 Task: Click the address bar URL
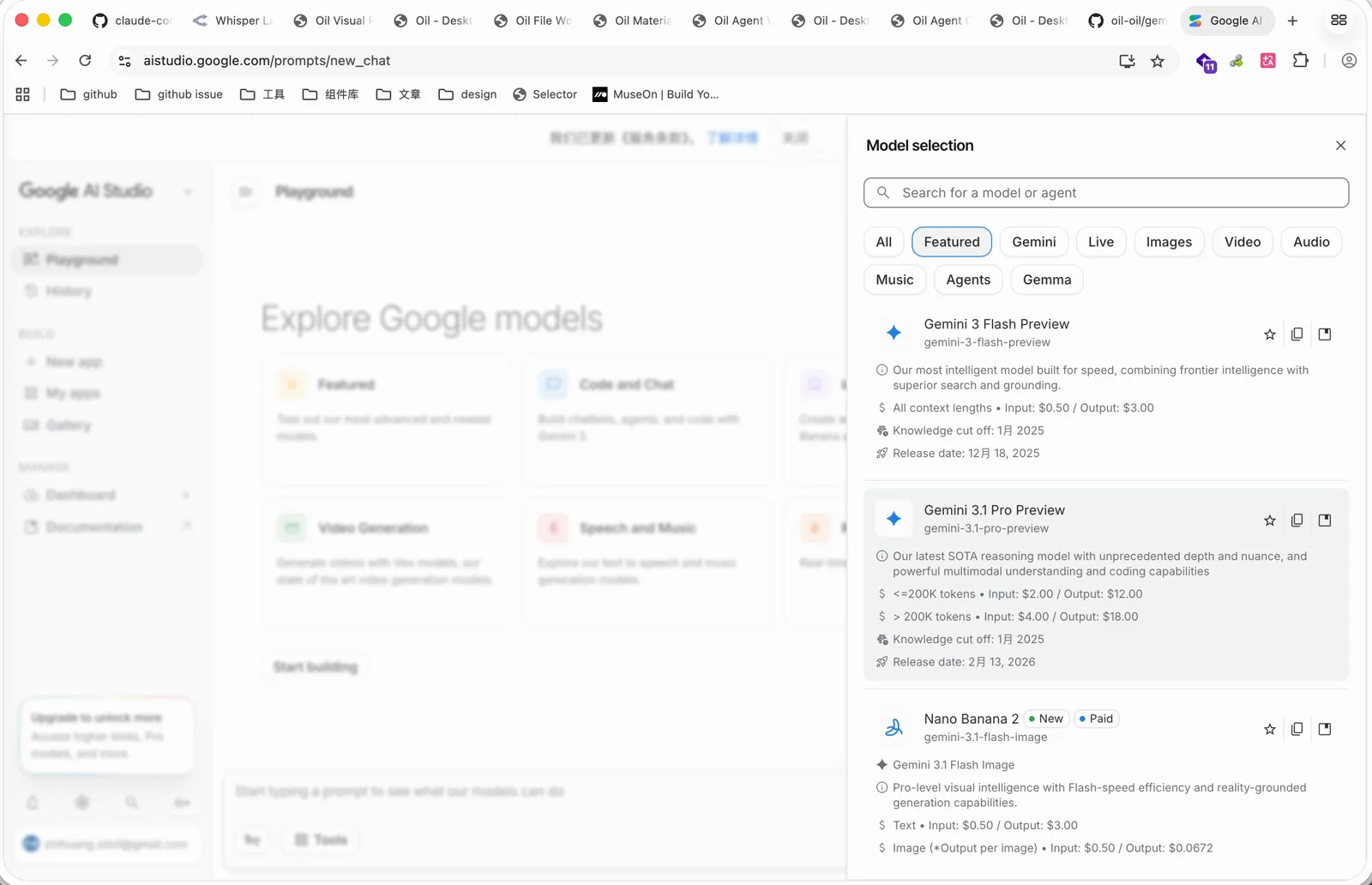[x=267, y=61]
